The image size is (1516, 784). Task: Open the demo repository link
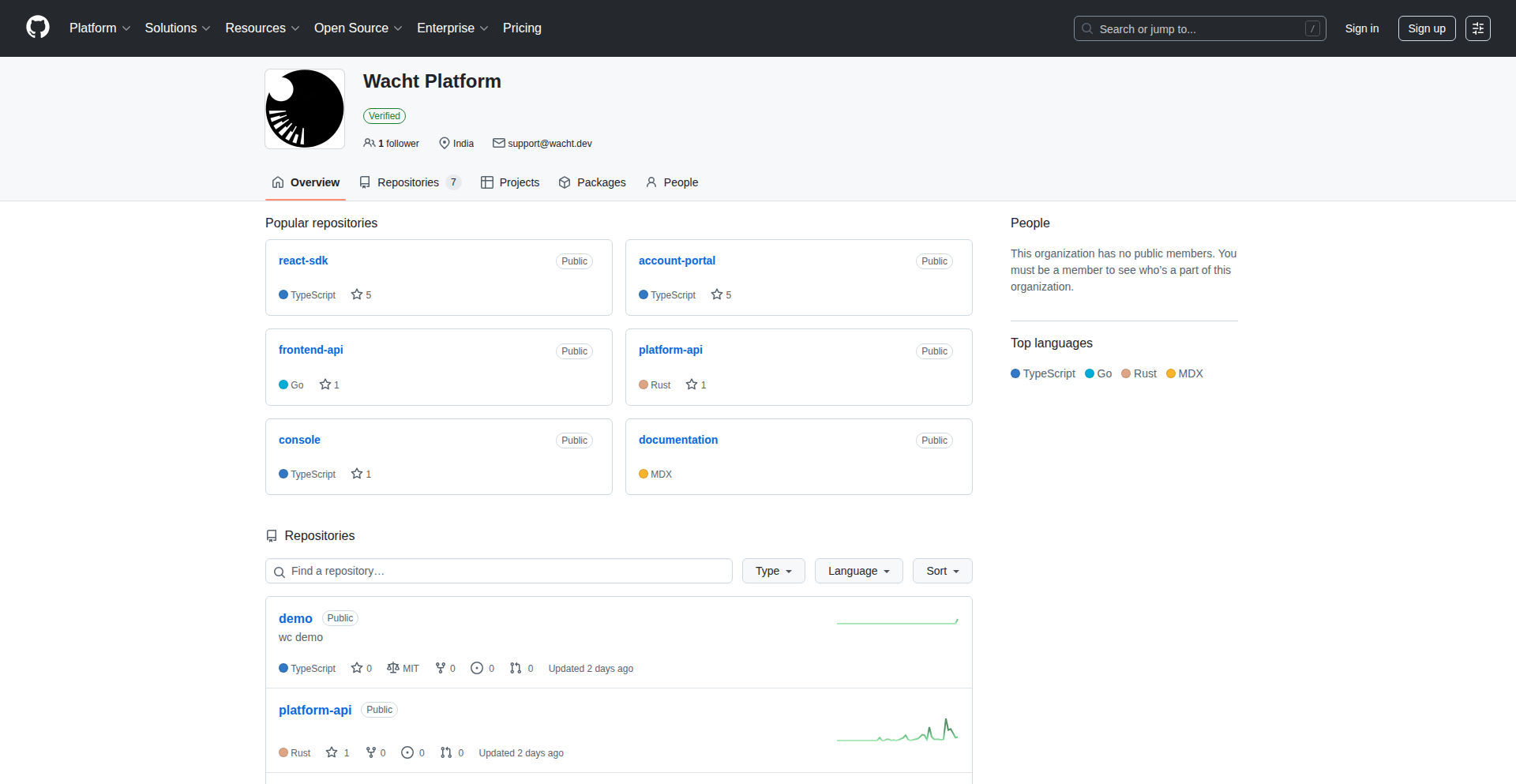[x=295, y=618]
